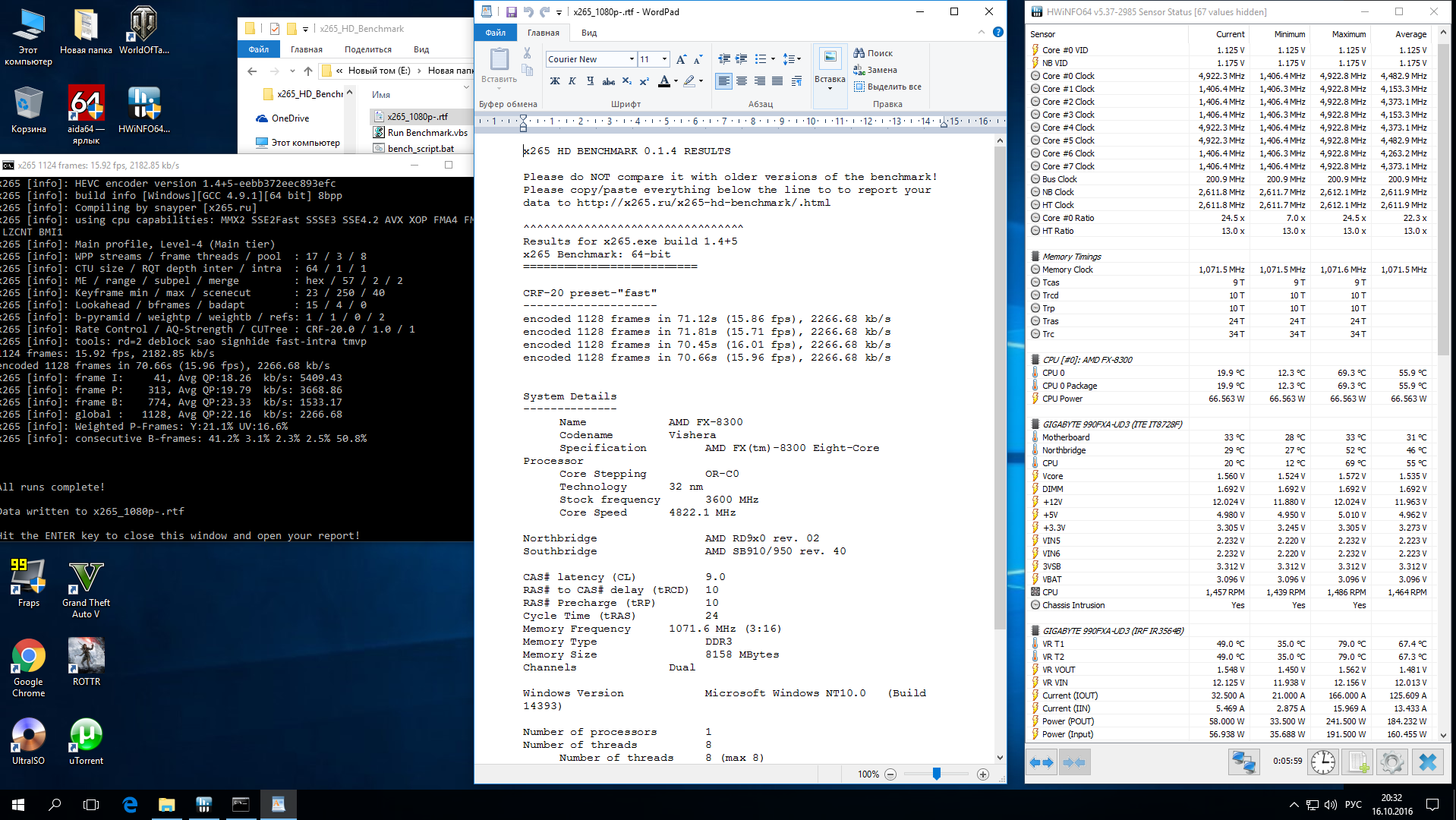Switch to the Вид tab in WordPad
This screenshot has width=1456, height=820.
point(589,33)
